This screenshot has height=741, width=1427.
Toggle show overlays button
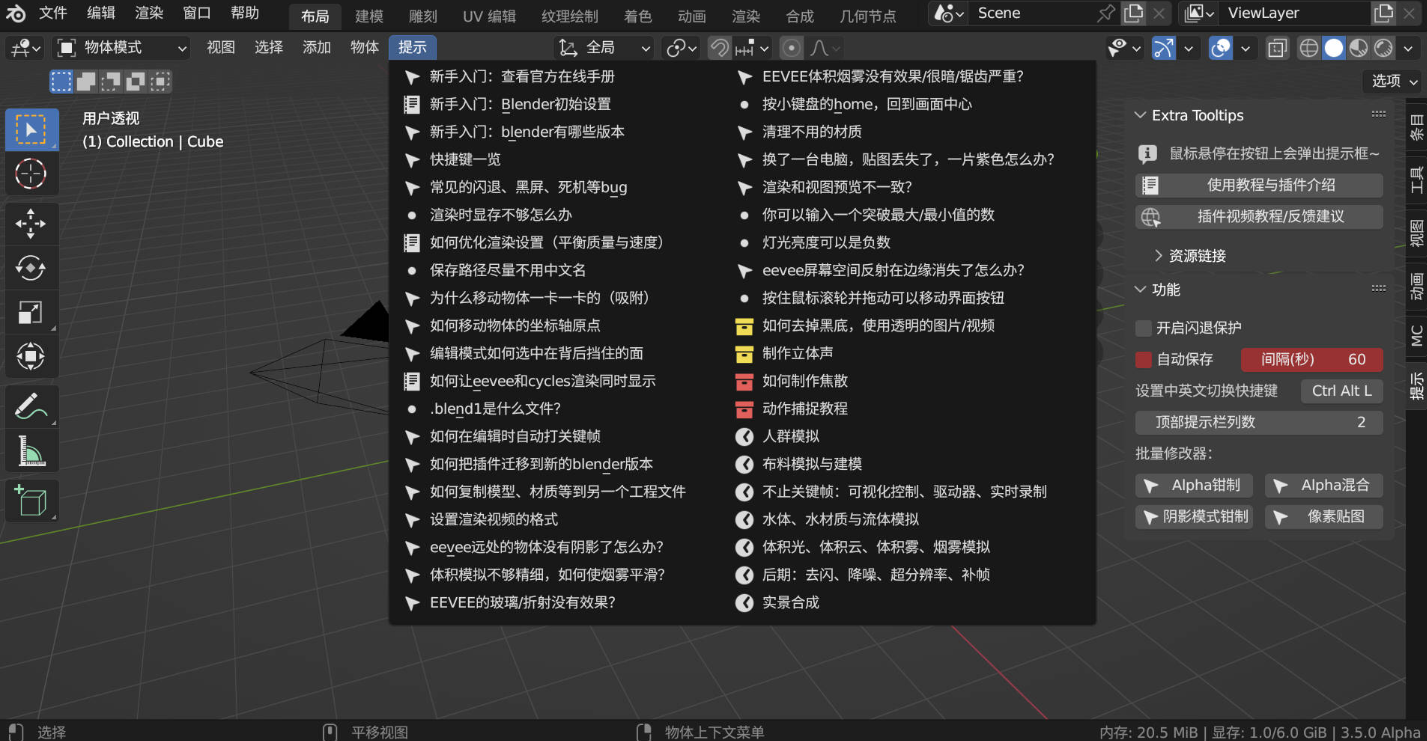point(1221,48)
